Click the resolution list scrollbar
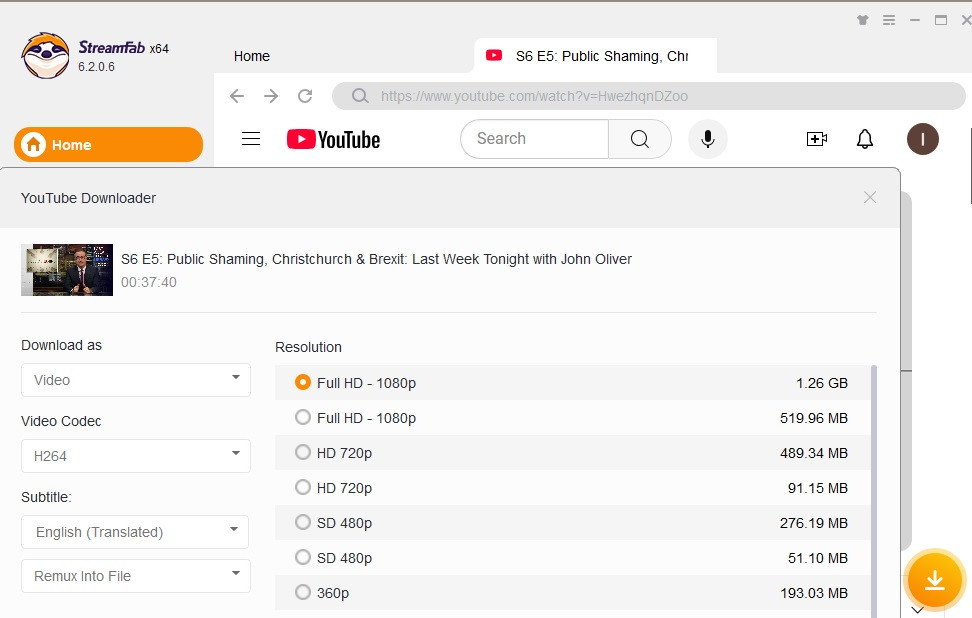Image resolution: width=972 pixels, height=618 pixels. pos(874,490)
